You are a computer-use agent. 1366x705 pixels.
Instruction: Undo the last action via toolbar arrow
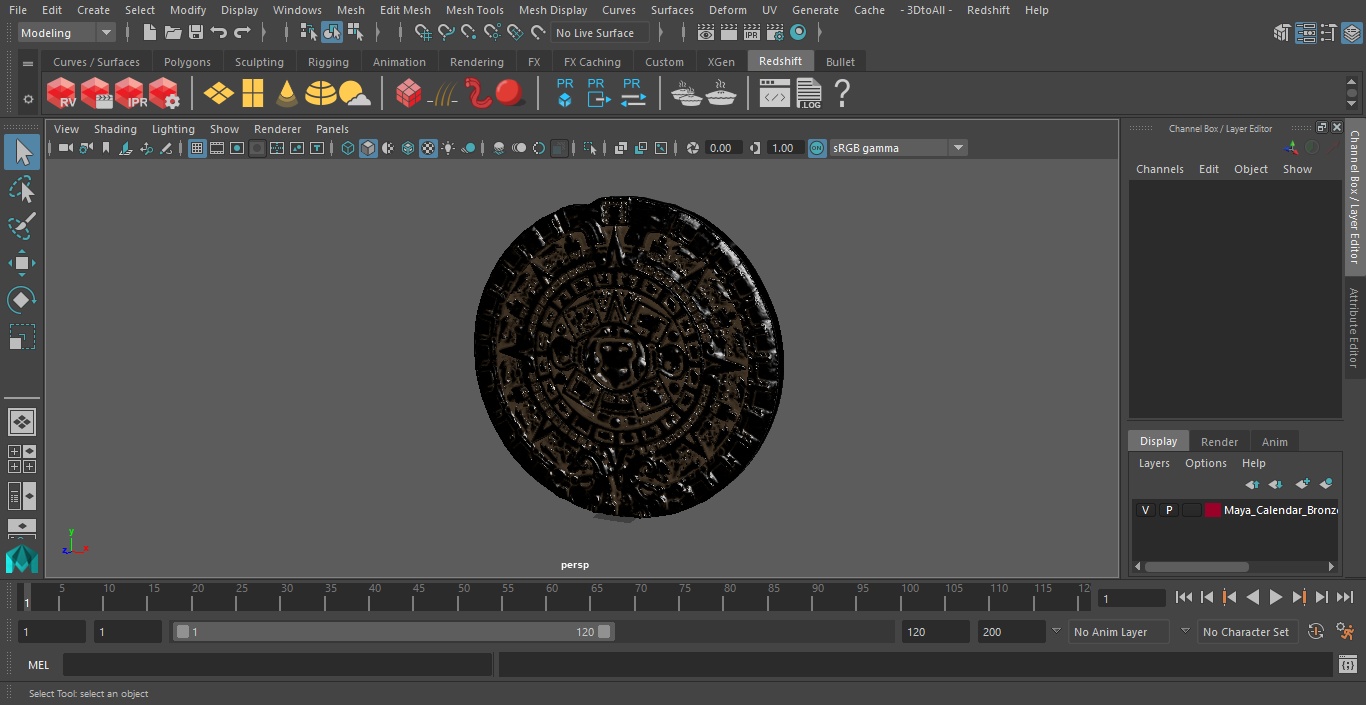pyautogui.click(x=219, y=33)
